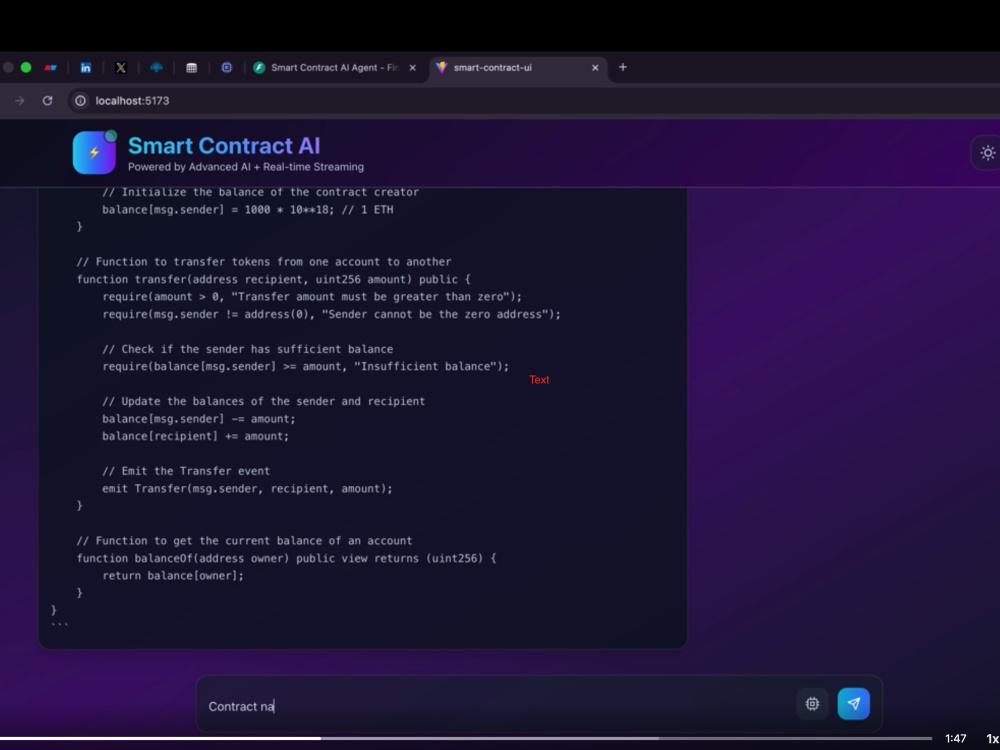Click 'balance[msg.sender] -= amount;' line
This screenshot has height=750, width=1000.
198,419
